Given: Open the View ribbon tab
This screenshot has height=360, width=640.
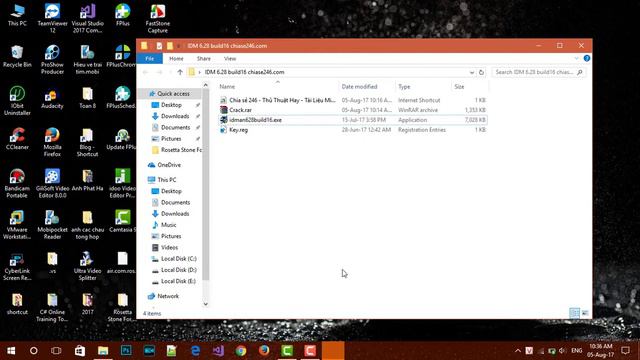Looking at the screenshot, I should point(230,58).
